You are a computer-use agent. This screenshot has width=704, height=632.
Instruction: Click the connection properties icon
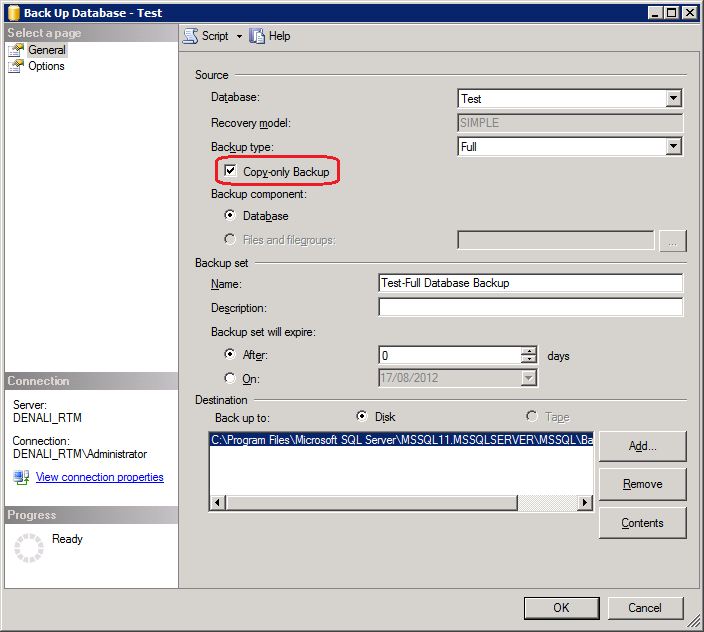(21, 477)
